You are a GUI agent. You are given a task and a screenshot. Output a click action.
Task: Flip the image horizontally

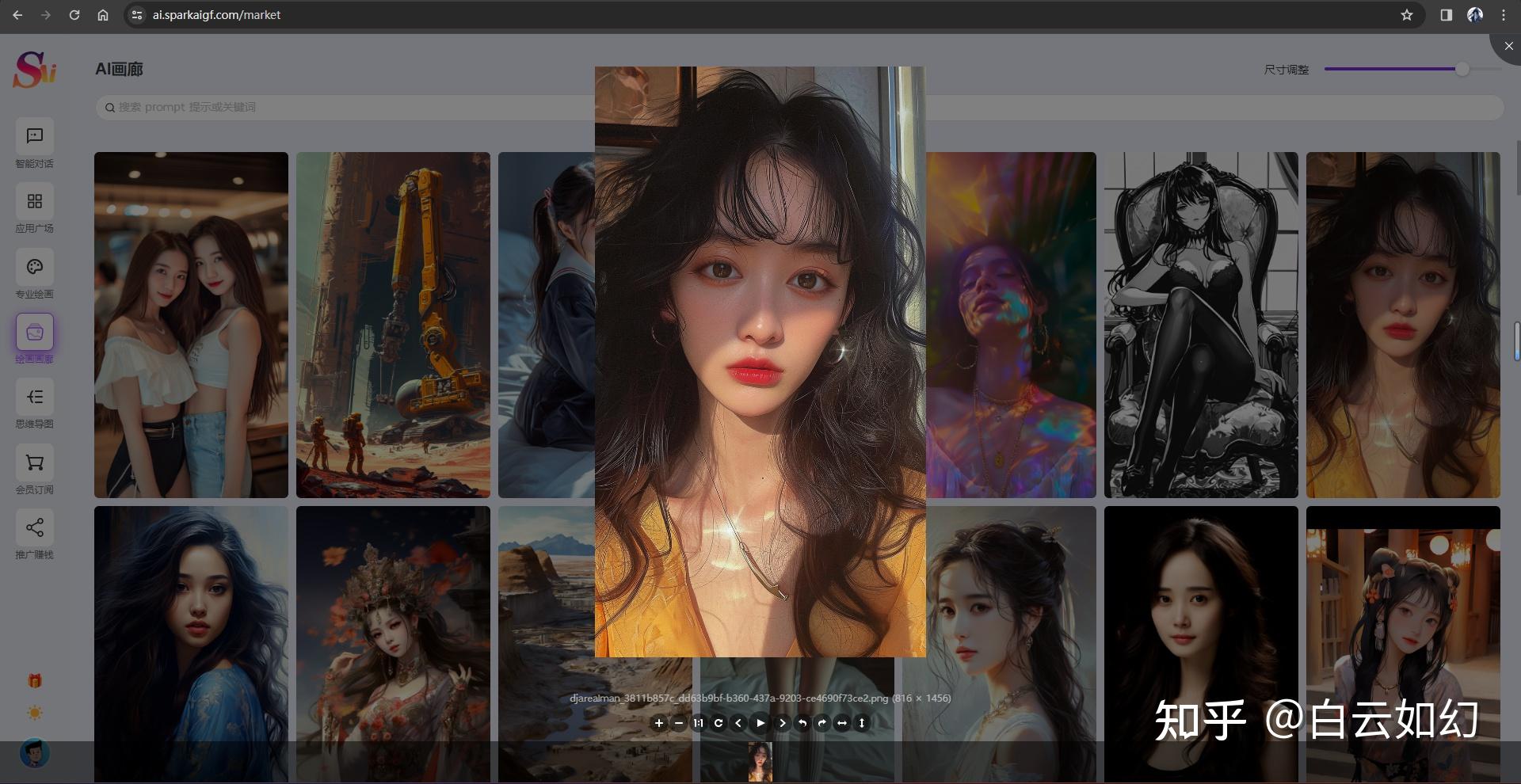click(841, 723)
